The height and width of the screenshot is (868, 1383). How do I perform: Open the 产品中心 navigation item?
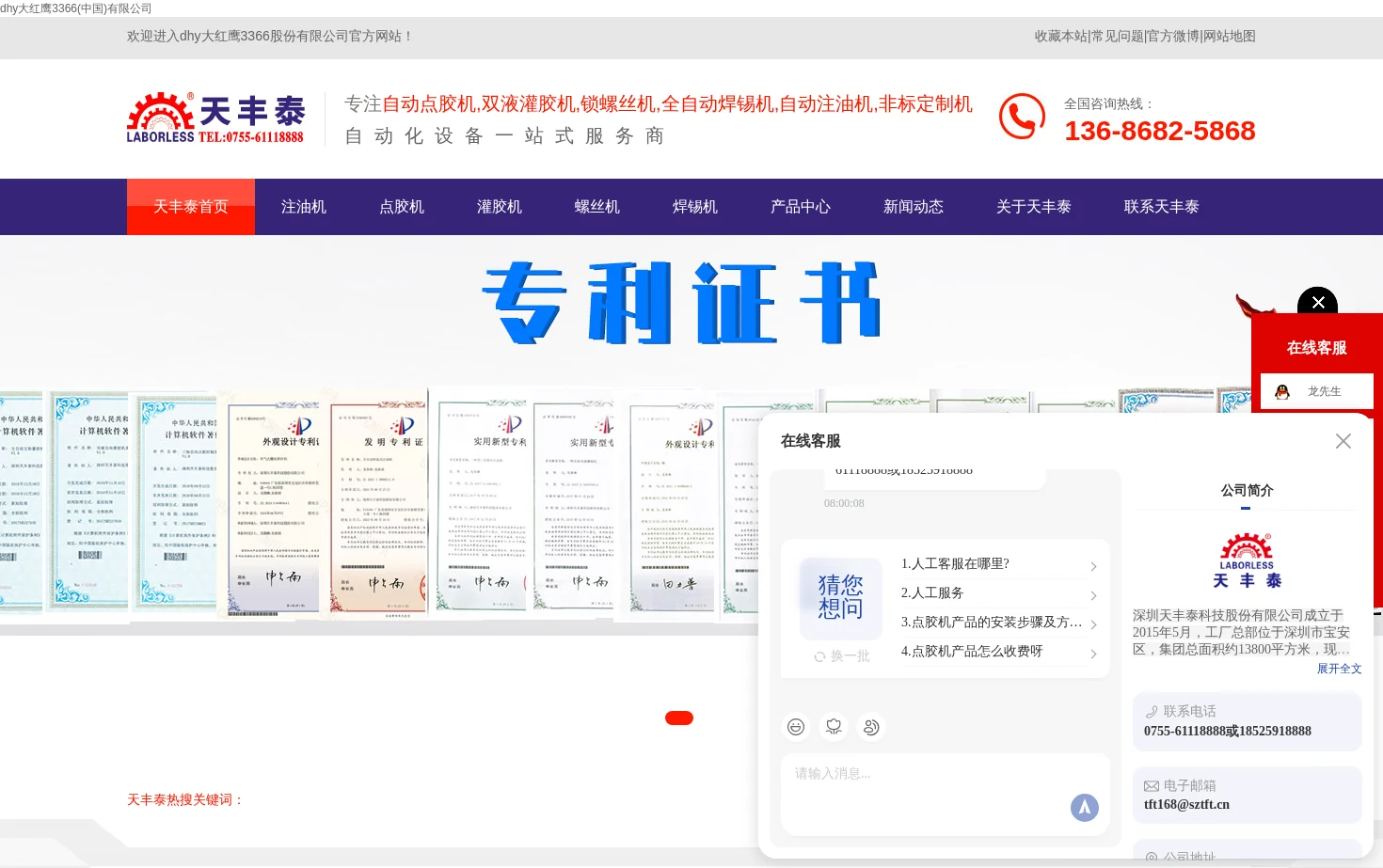801,207
